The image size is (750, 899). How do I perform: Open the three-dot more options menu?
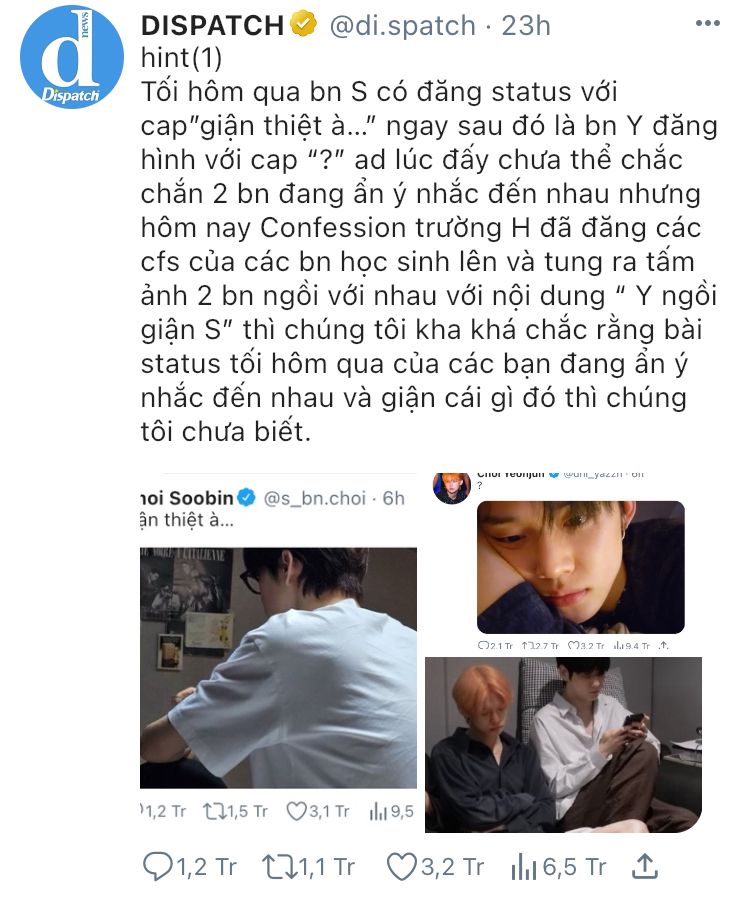click(708, 24)
